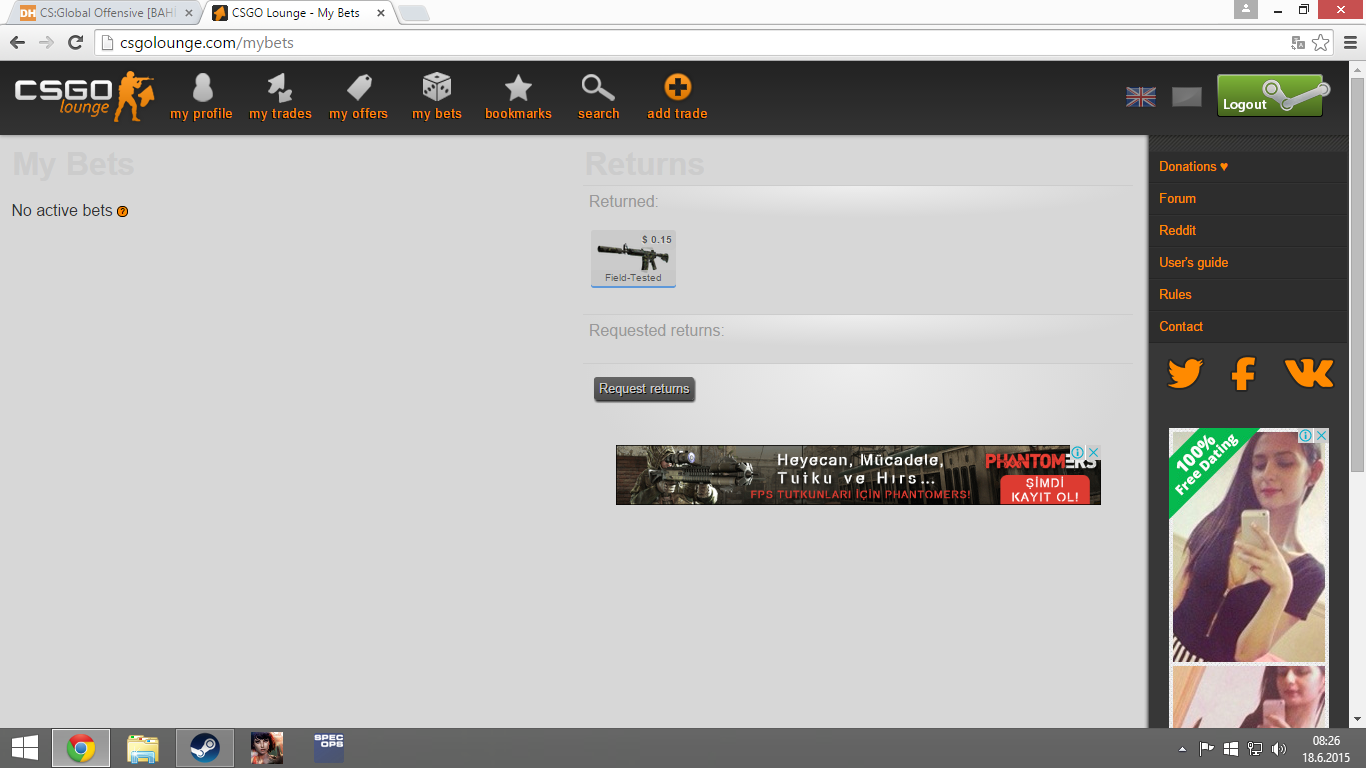The width and height of the screenshot is (1366, 768).
Task: Open the Twitter bird icon
Action: [x=1185, y=374]
